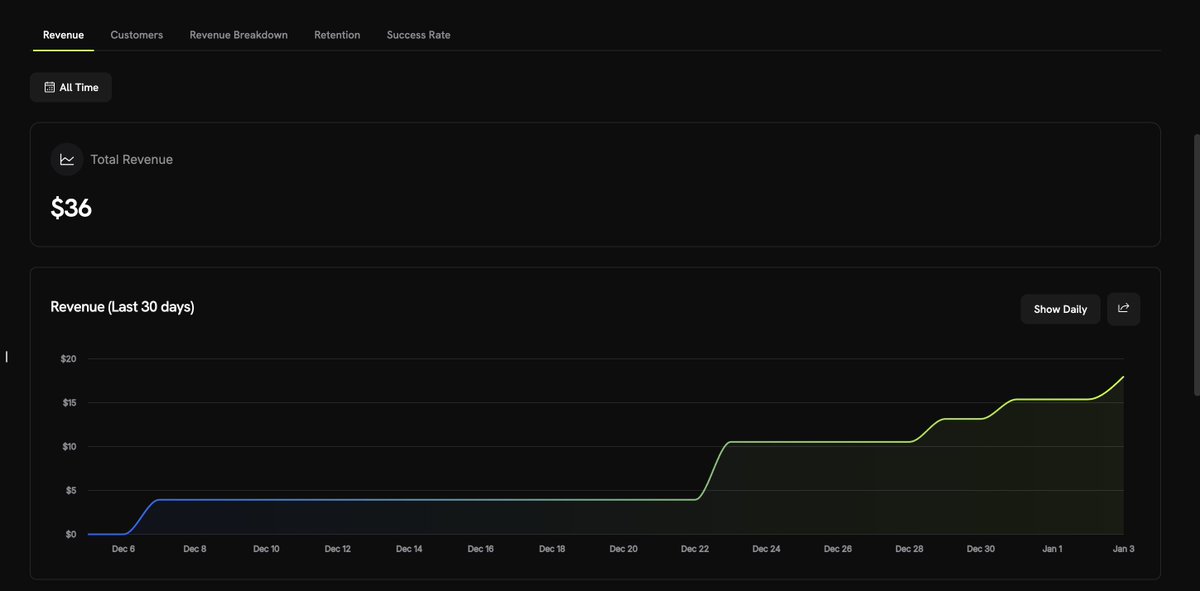Switch to the Customers tab
Viewport: 1200px width, 591px height.
pyautogui.click(x=137, y=35)
